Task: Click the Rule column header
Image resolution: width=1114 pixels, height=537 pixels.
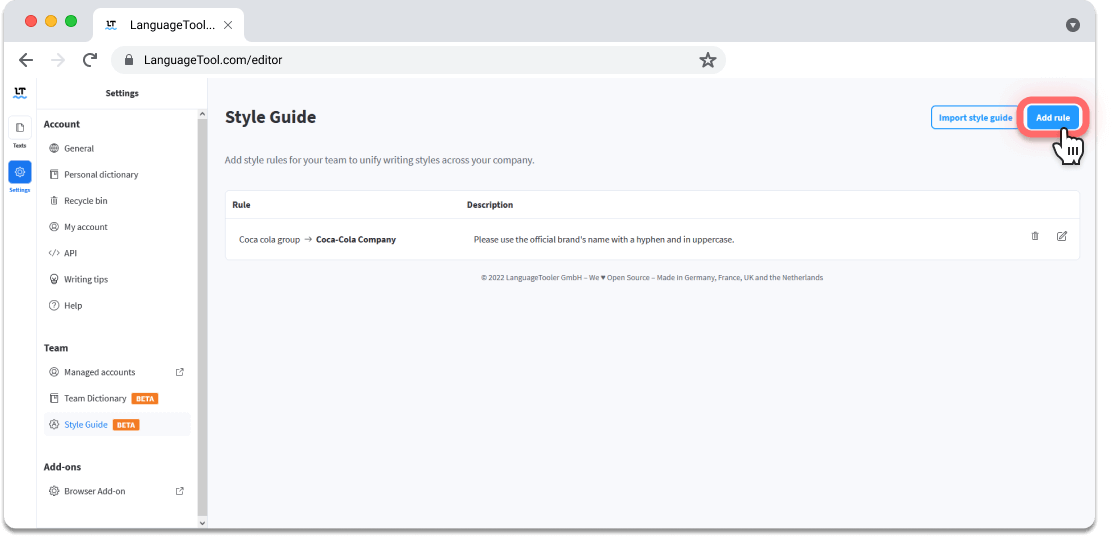Action: pyautogui.click(x=242, y=205)
